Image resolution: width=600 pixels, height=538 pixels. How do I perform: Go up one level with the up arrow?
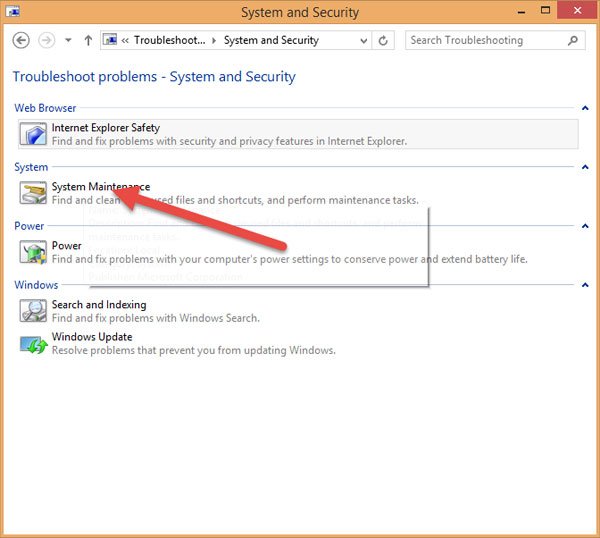[x=88, y=40]
